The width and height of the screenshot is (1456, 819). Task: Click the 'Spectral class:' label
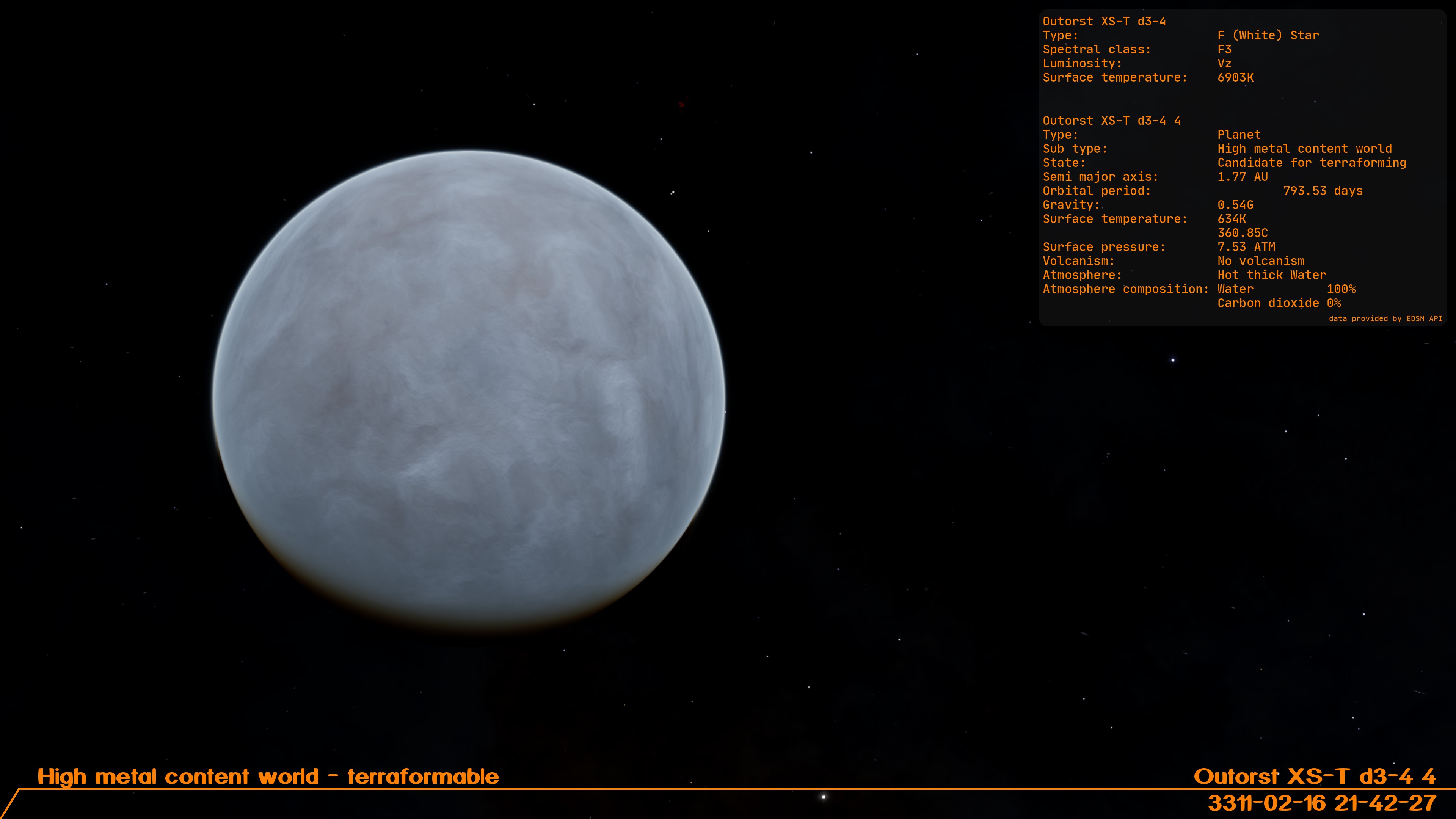coord(1097,50)
